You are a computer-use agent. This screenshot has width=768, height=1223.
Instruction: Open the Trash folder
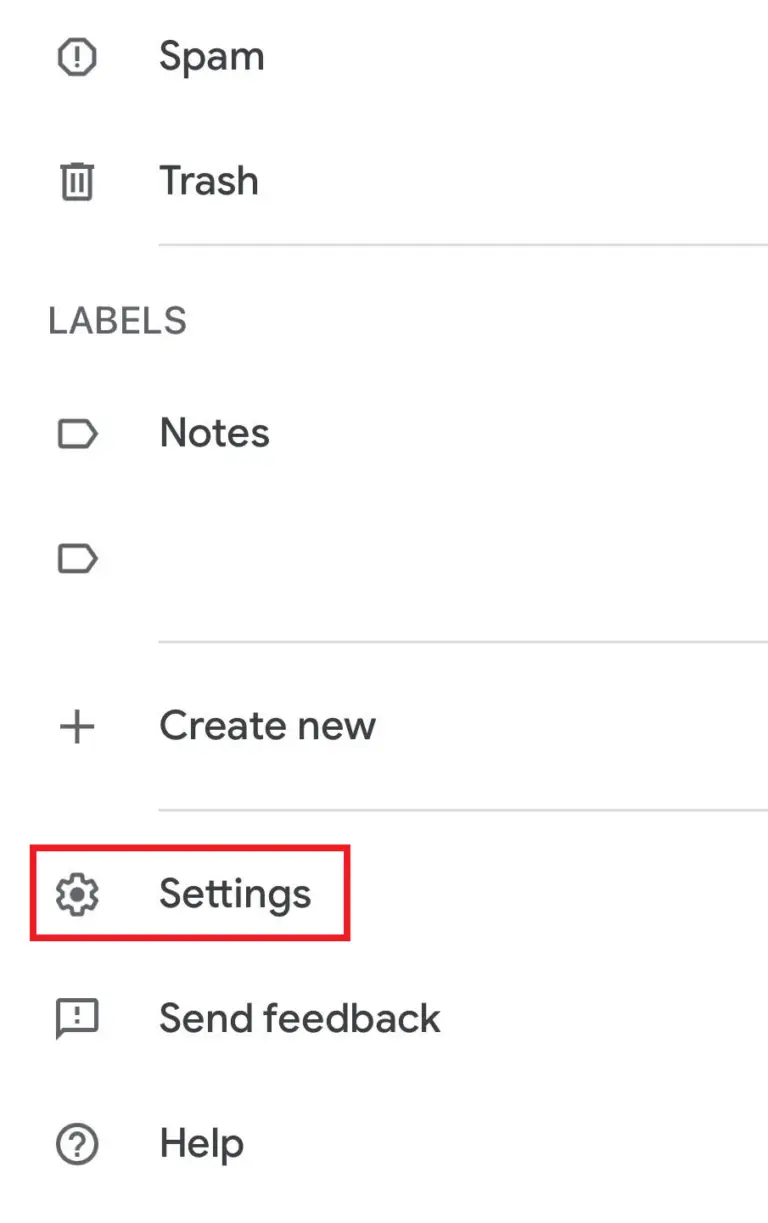point(209,181)
